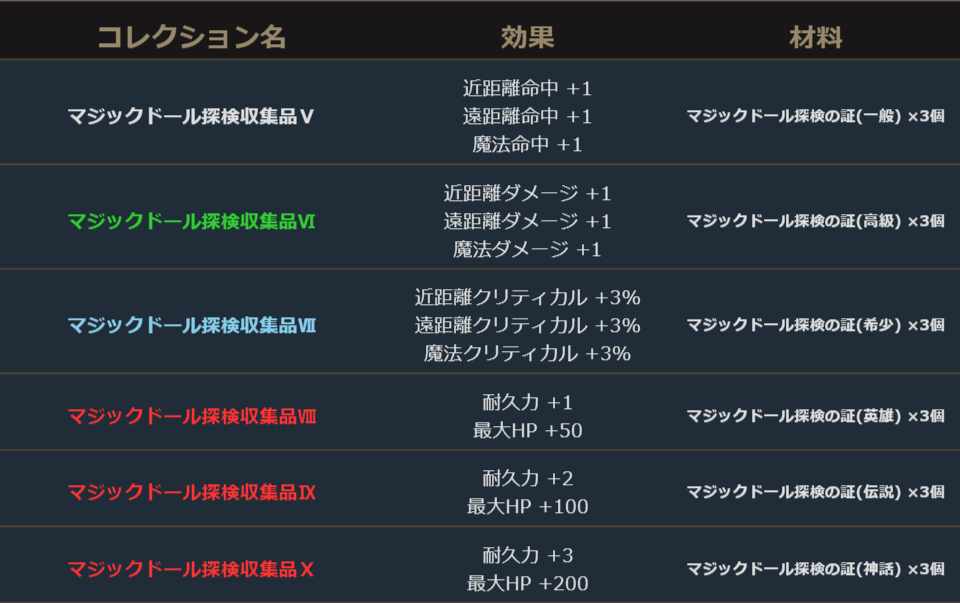Screen dimensions: 960x603
Task: Click the 材料 column header
Action: (x=815, y=38)
